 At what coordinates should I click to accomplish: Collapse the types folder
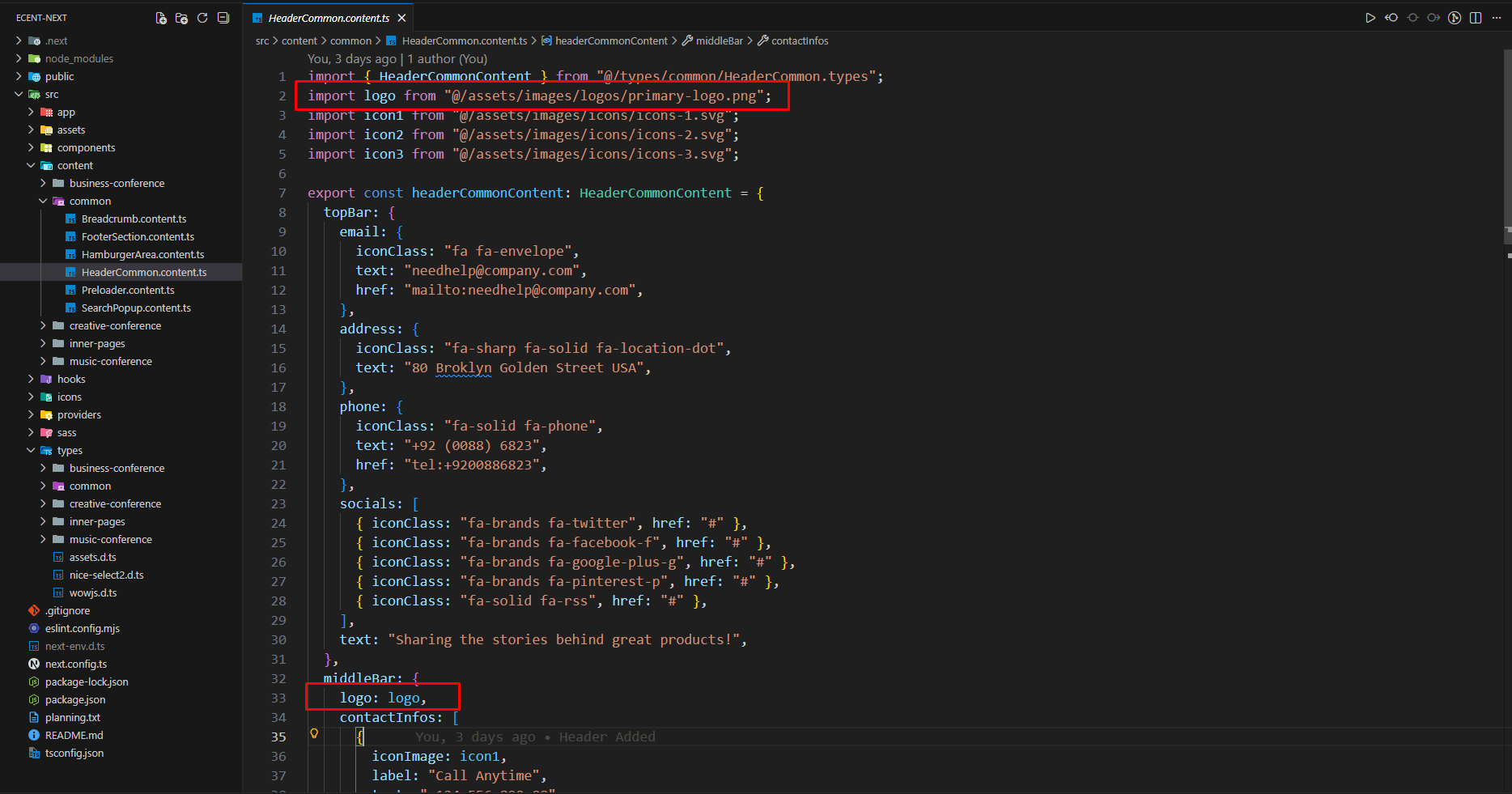click(31, 450)
